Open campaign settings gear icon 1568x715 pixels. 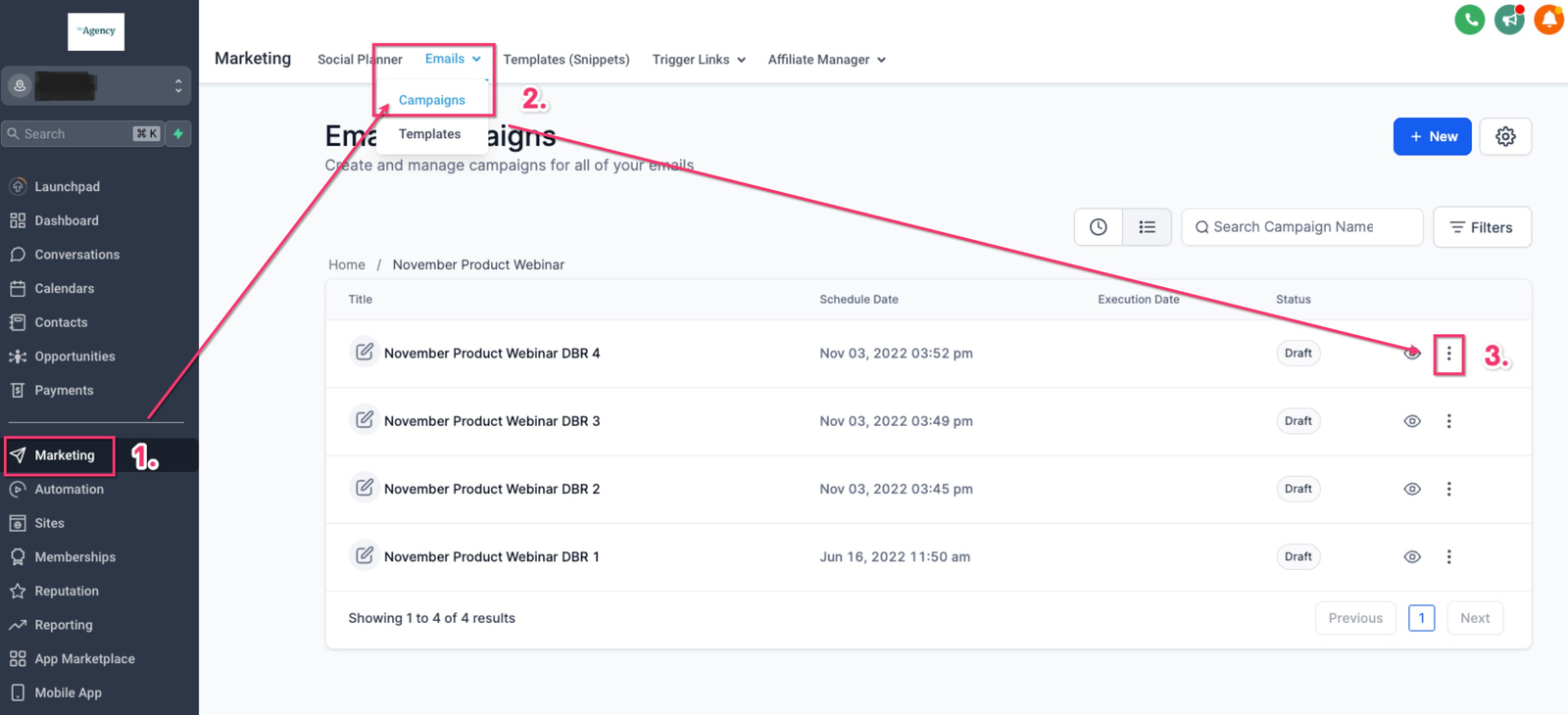click(x=1505, y=137)
